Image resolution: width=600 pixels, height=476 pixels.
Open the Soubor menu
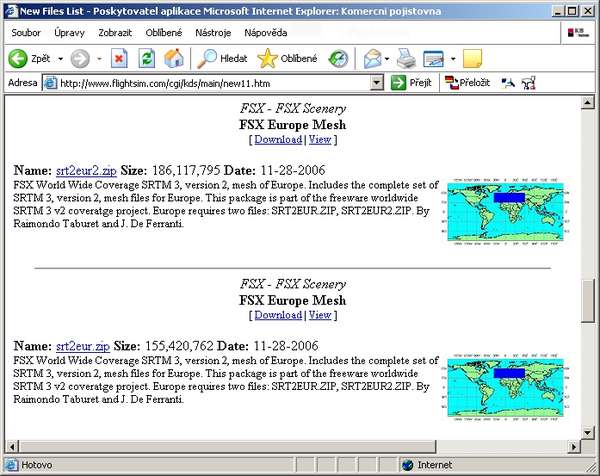tap(26, 33)
